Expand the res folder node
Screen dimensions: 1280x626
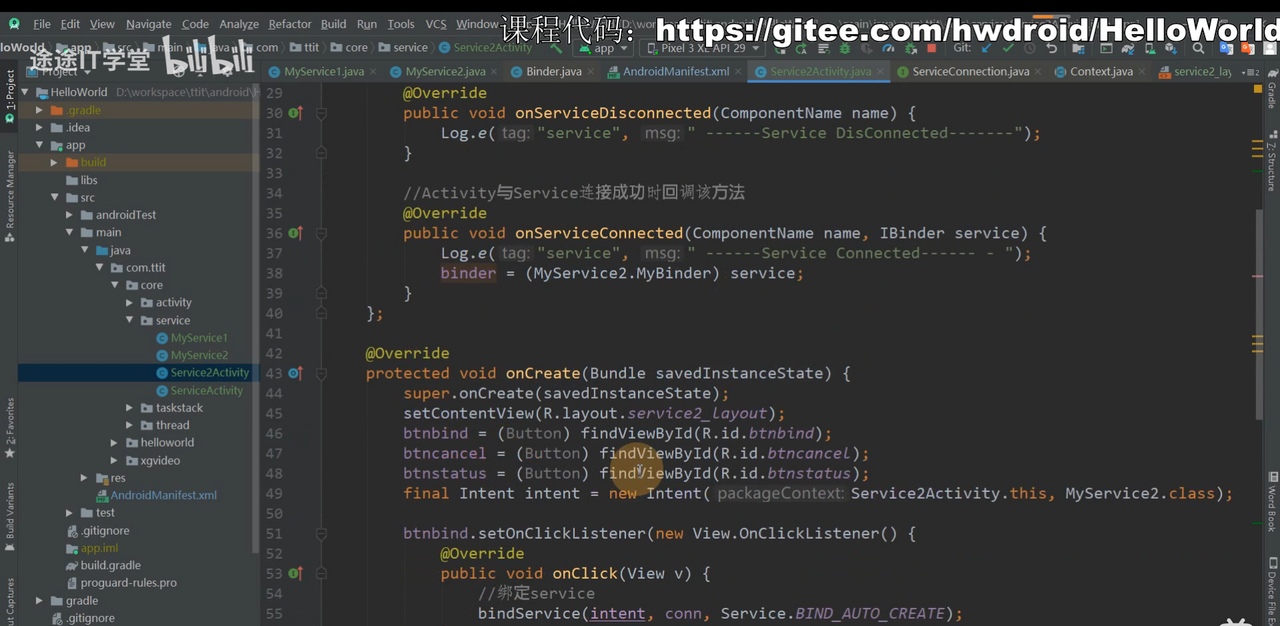pyautogui.click(x=86, y=478)
